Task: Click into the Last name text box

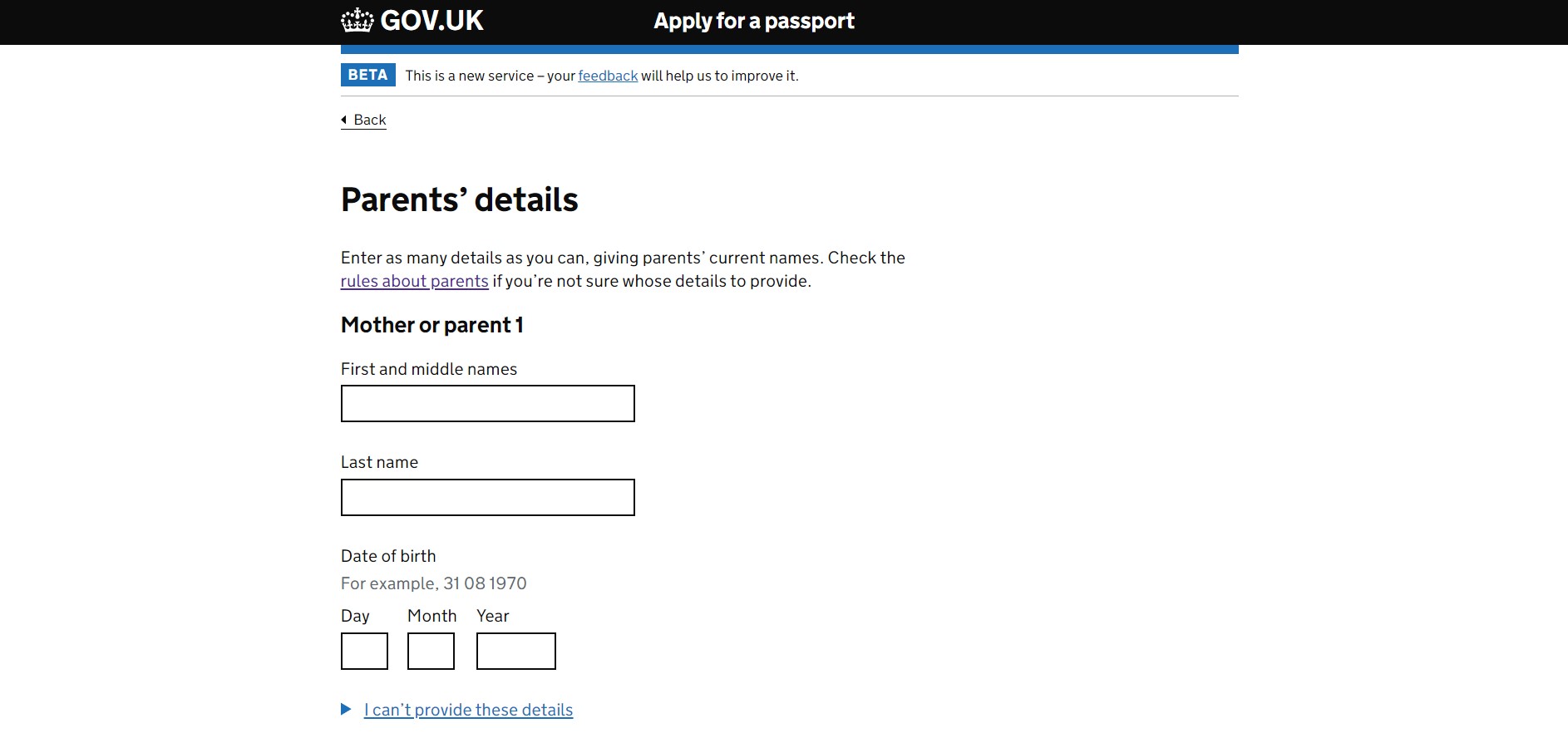Action: click(487, 497)
